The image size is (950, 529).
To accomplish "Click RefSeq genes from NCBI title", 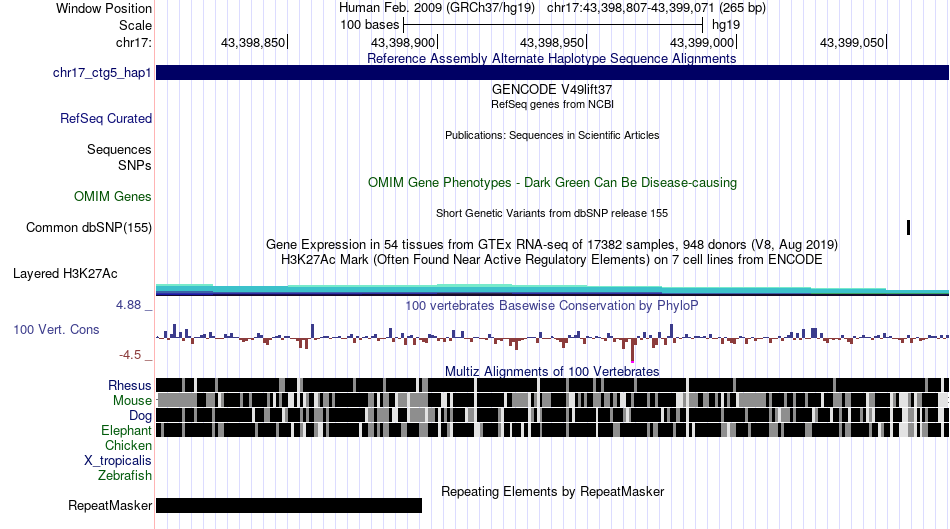I will (x=552, y=104).
